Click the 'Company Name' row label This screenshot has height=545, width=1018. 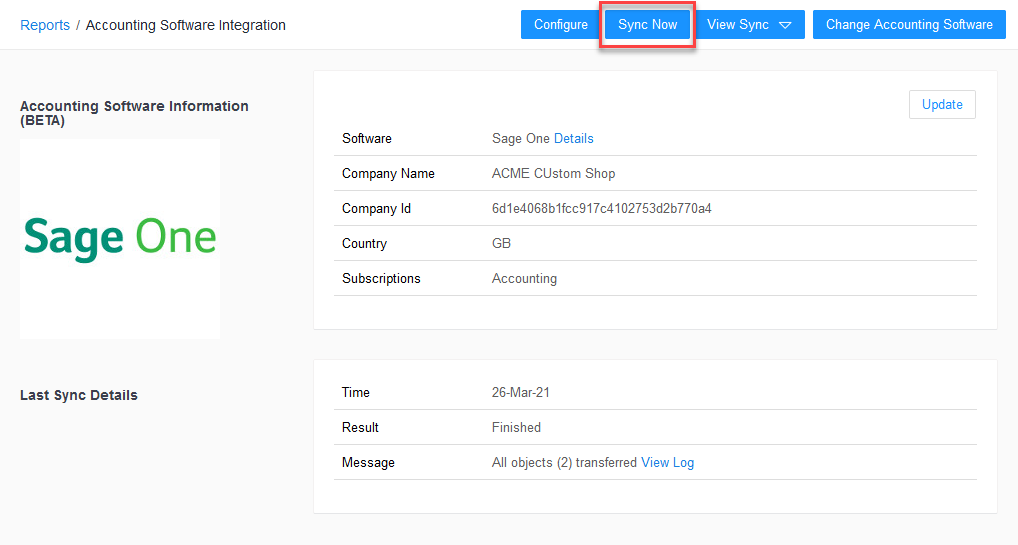tap(388, 173)
